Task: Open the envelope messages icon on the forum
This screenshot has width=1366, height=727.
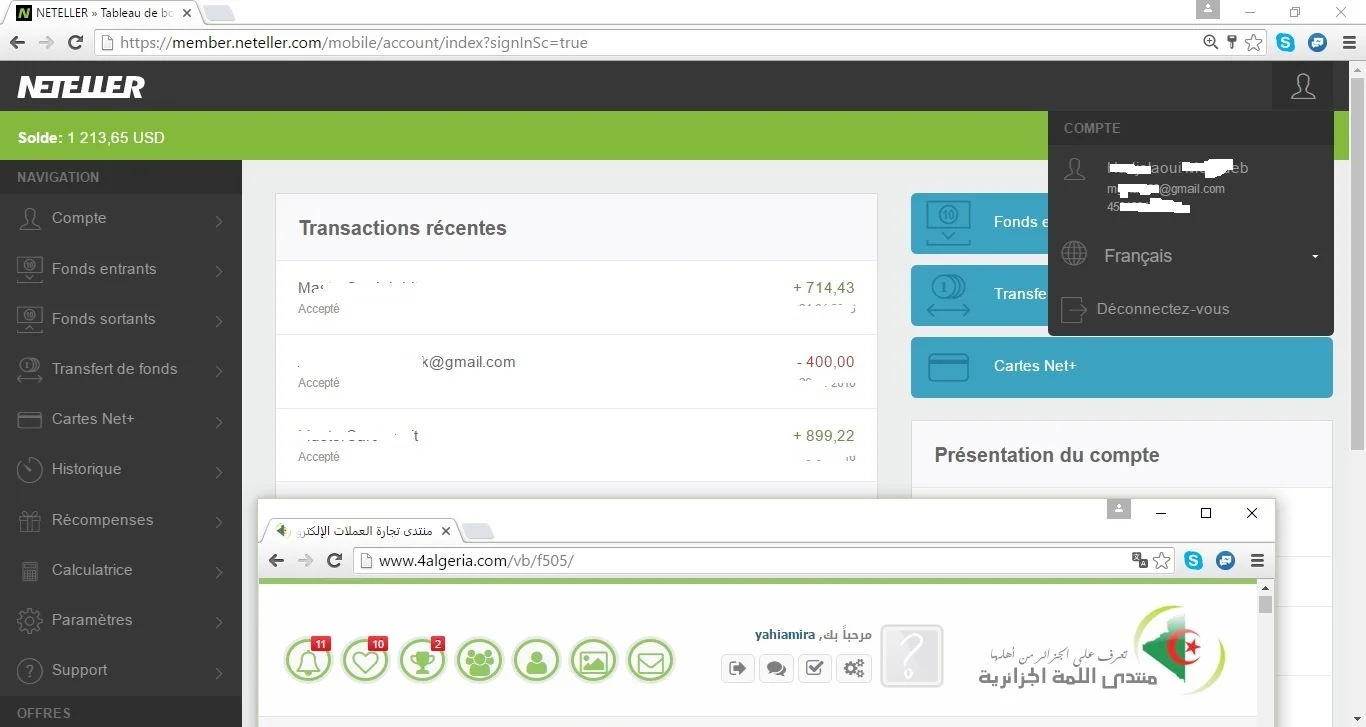Action: [x=651, y=661]
